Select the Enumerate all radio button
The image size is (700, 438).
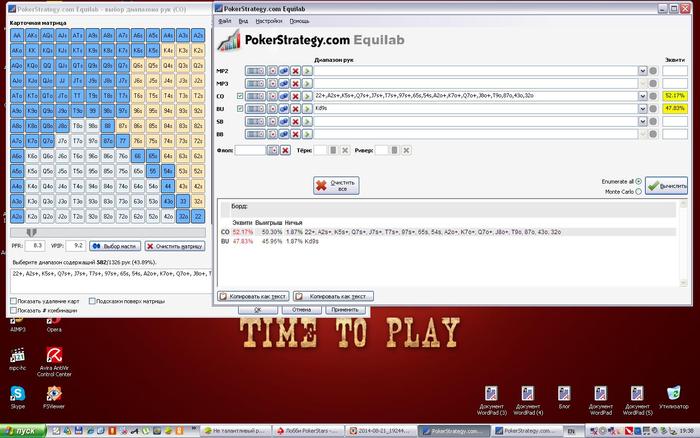(x=639, y=181)
